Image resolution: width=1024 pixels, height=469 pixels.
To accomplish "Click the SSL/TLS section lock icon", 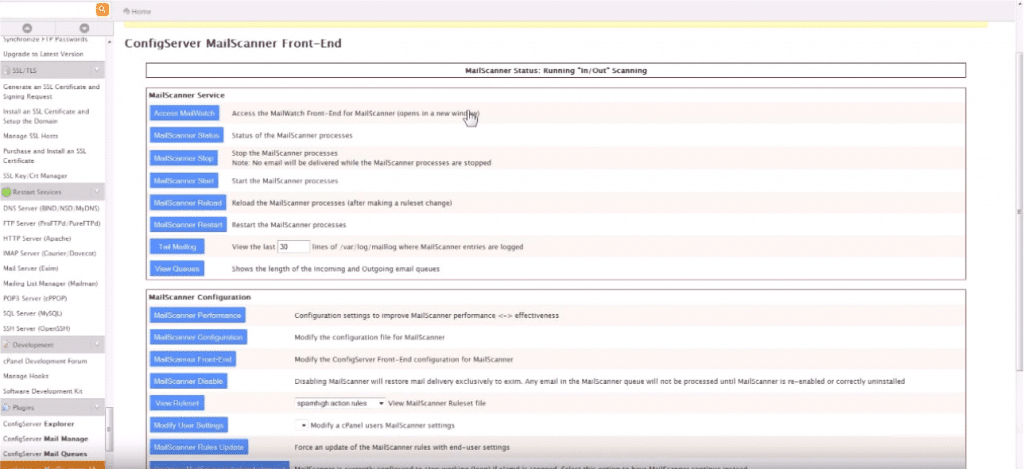I will click(7, 71).
